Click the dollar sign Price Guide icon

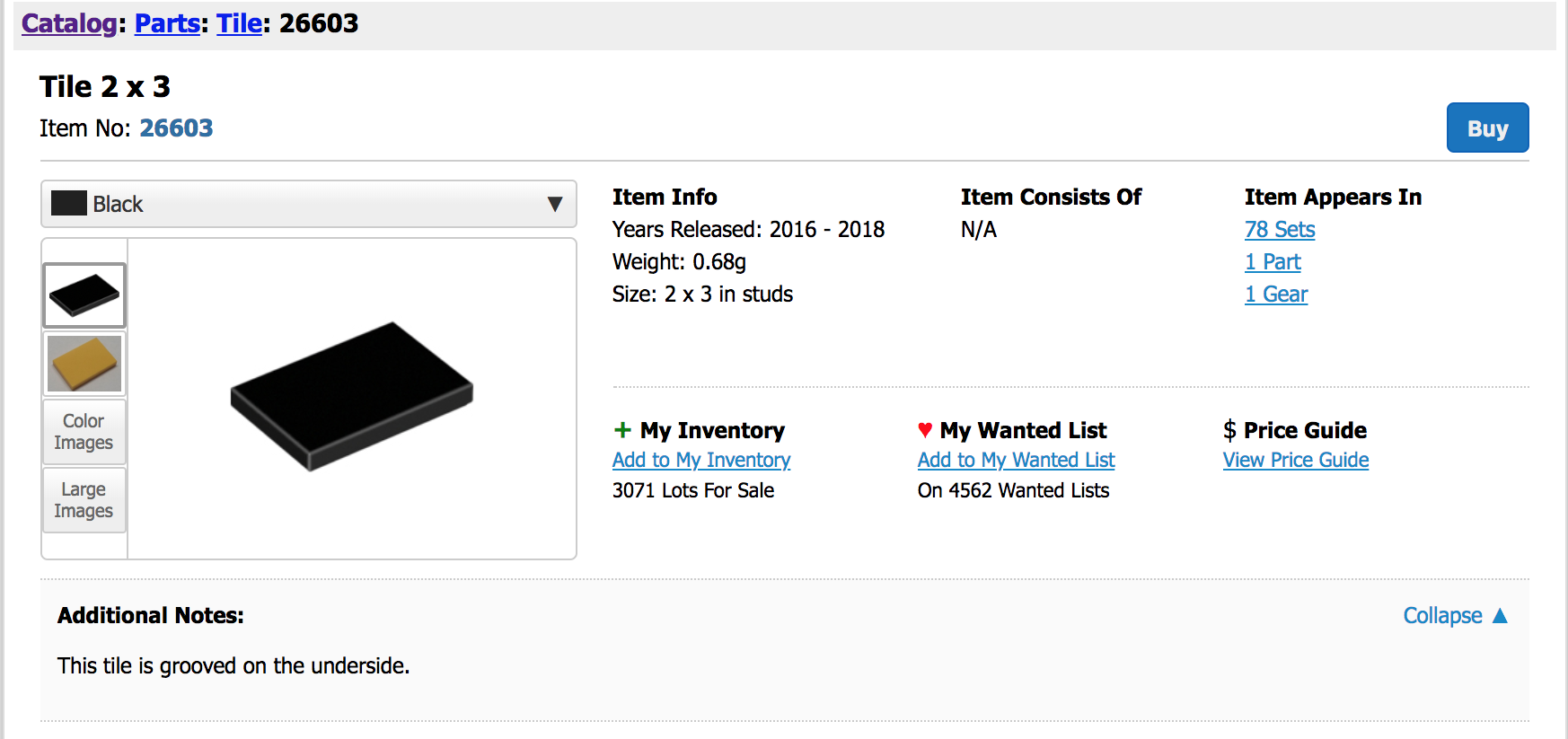(x=1229, y=430)
